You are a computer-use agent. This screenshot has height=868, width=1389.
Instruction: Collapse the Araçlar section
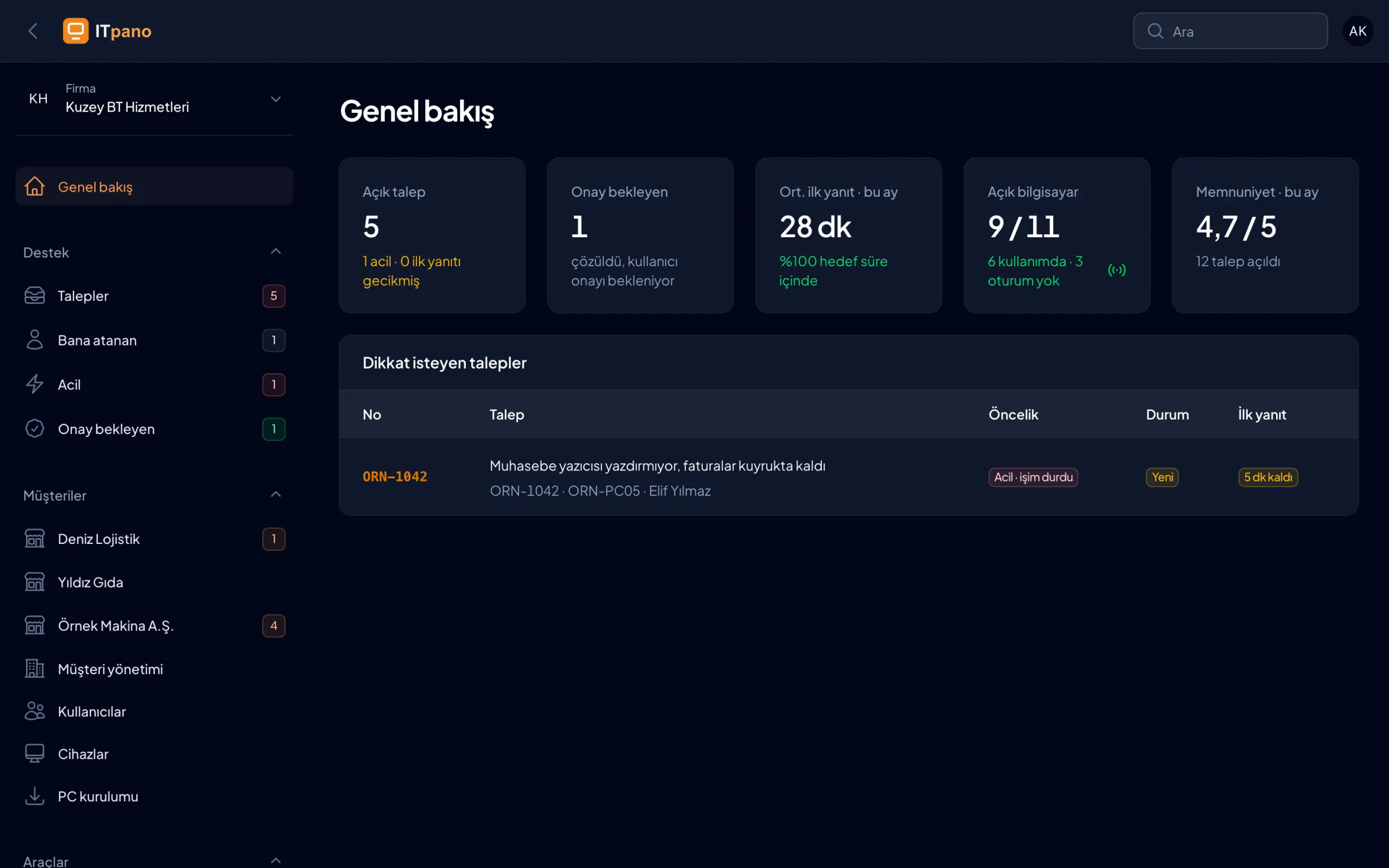coord(276,861)
